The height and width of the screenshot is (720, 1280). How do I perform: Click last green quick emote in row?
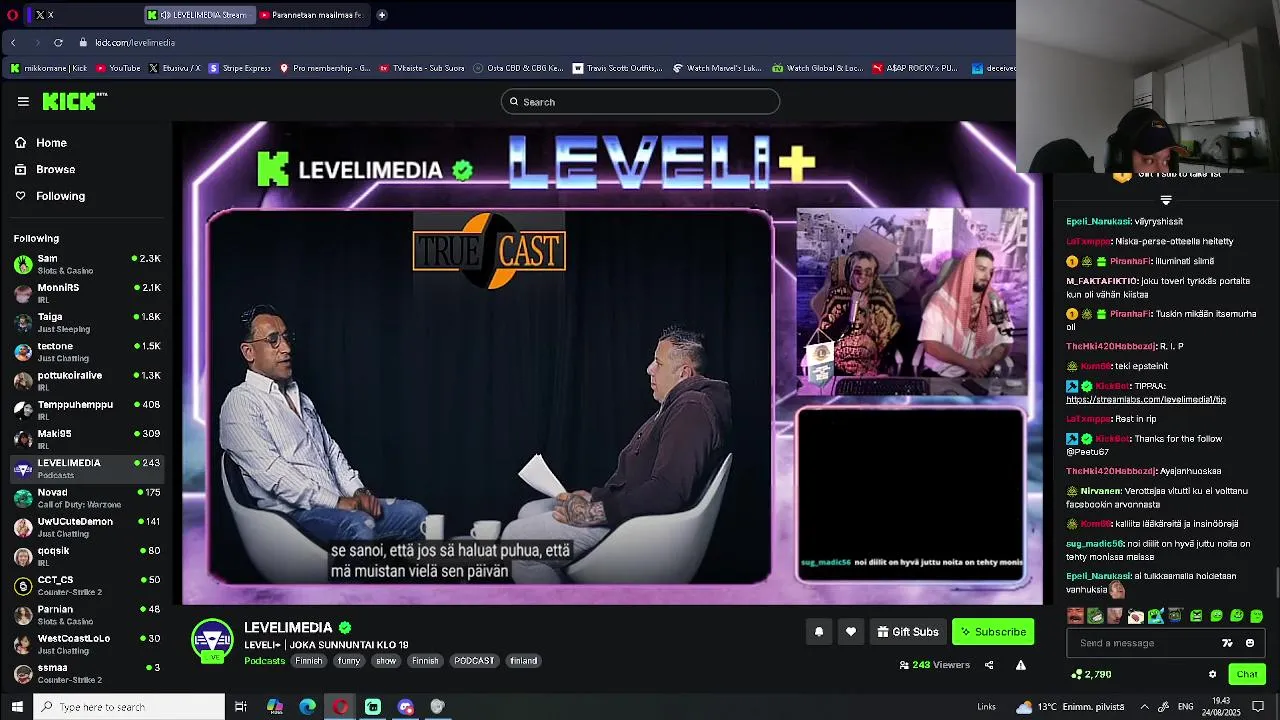tap(1257, 616)
